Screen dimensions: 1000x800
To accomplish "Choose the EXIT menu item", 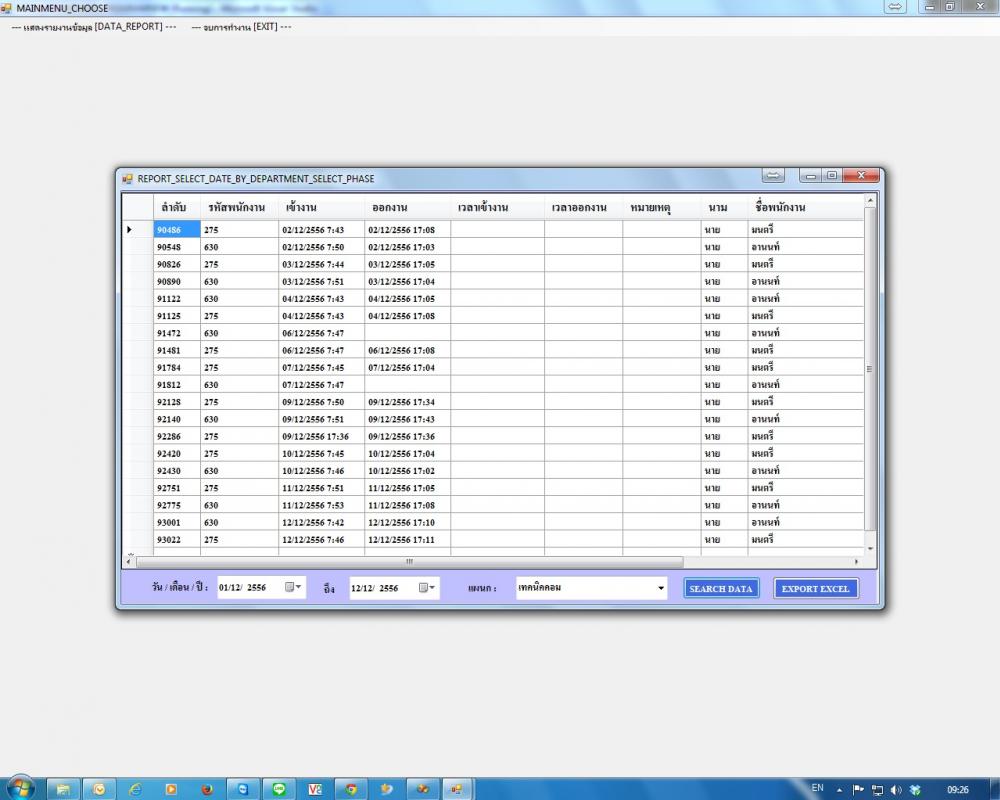I will (x=242, y=27).
